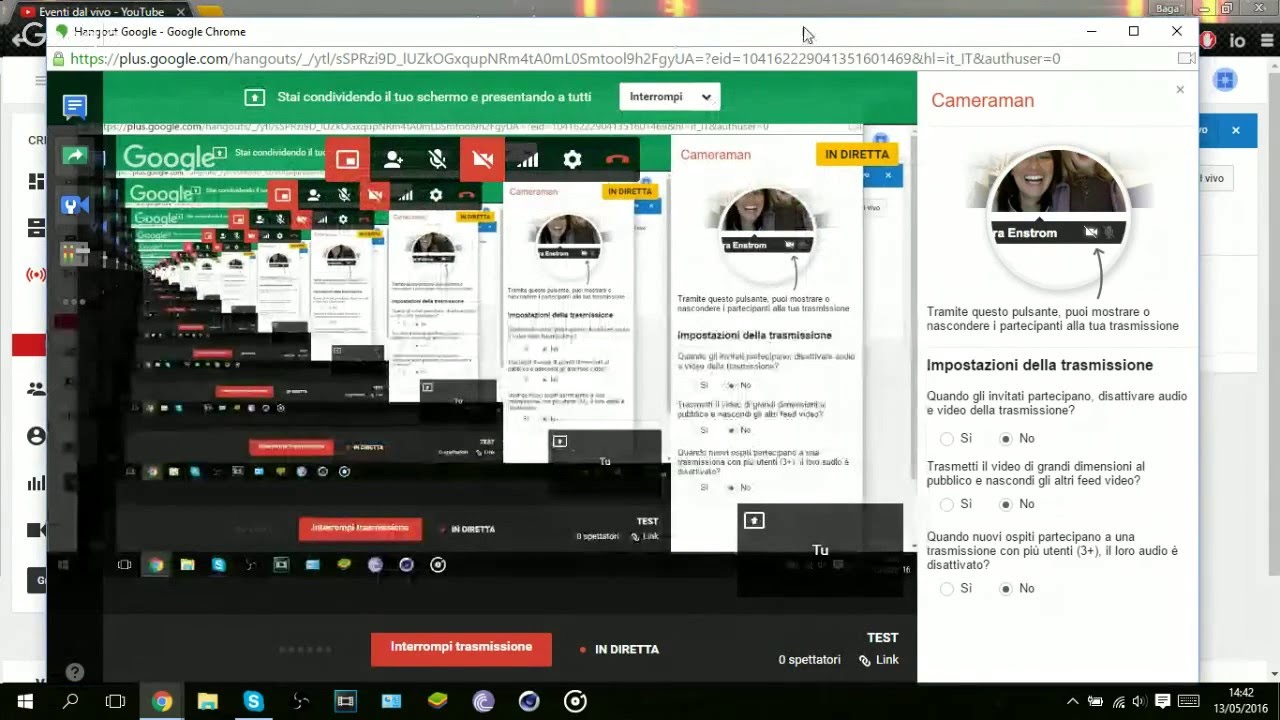Select No for large video broadcast option
This screenshot has width=1280, height=720.
[1006, 504]
